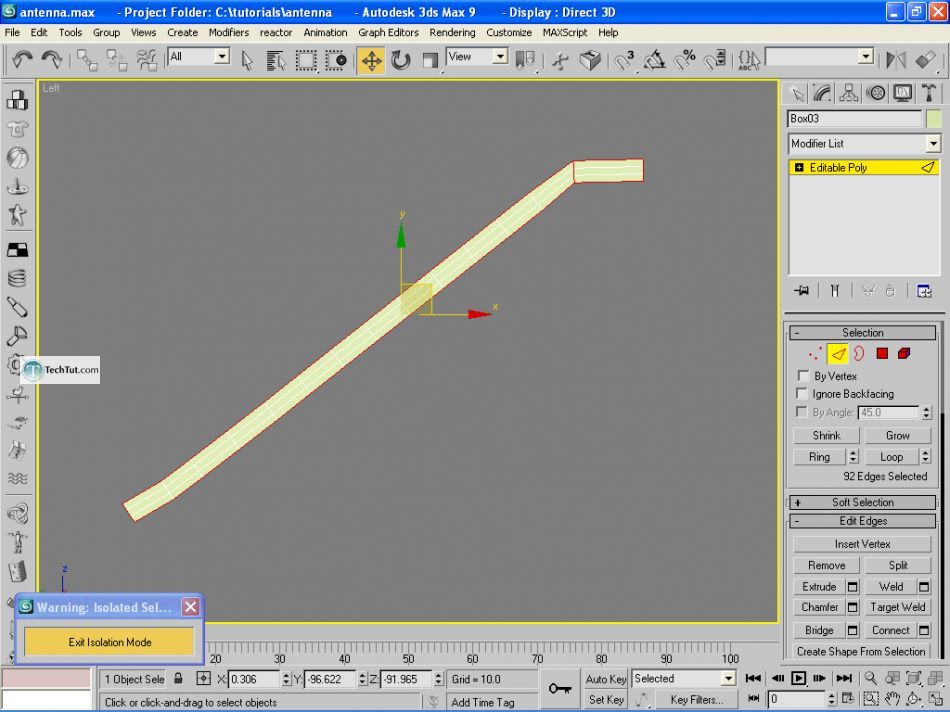Open the Display command panel tab

902,93
